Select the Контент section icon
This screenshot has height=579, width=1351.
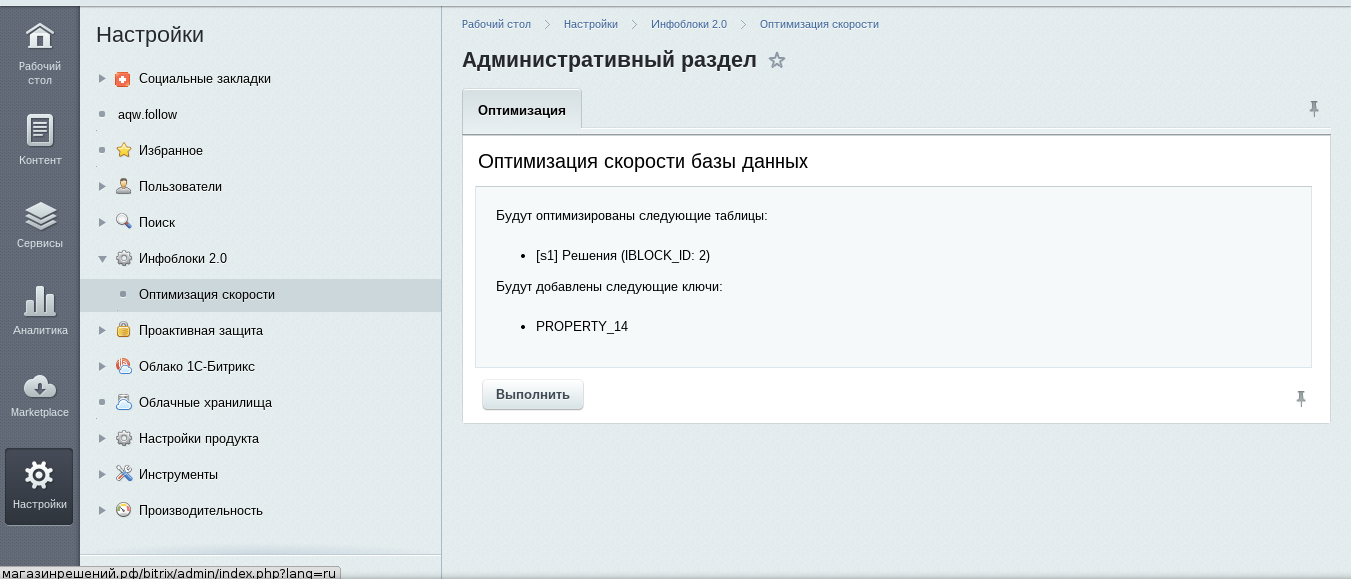coord(39,129)
